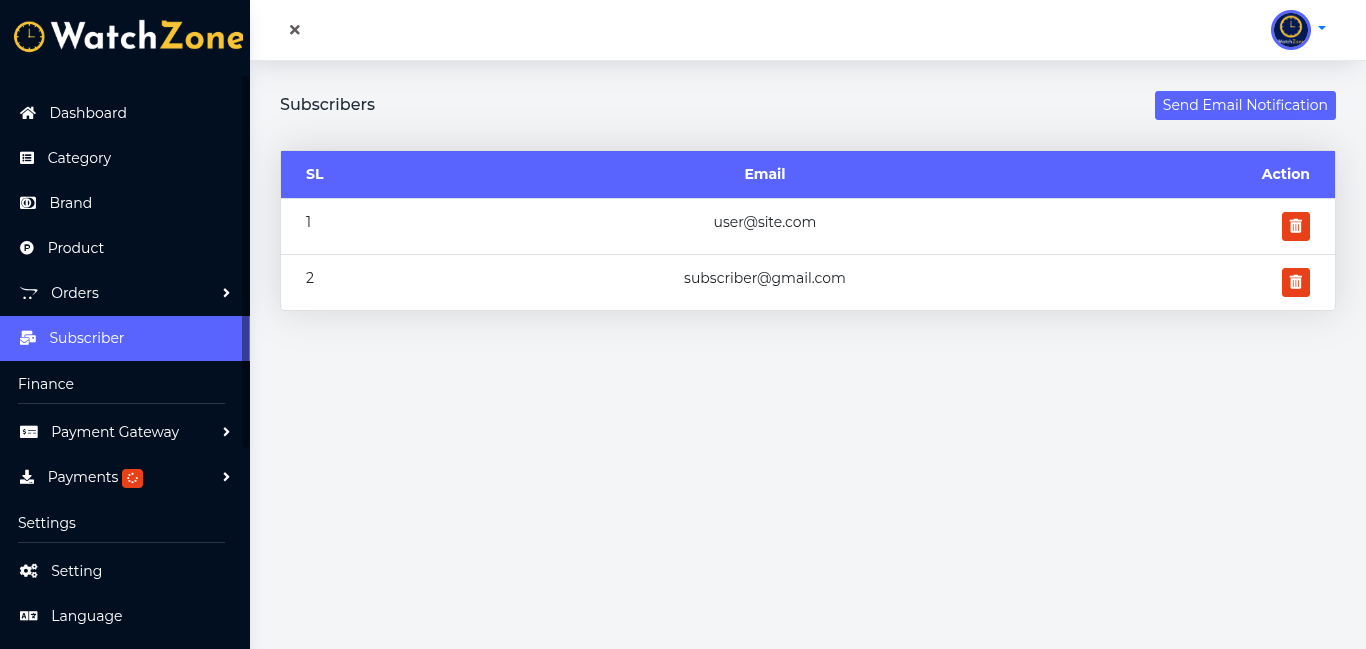This screenshot has width=1366, height=649.
Task: Expand the Payments submenu chevron
Action: click(x=227, y=477)
